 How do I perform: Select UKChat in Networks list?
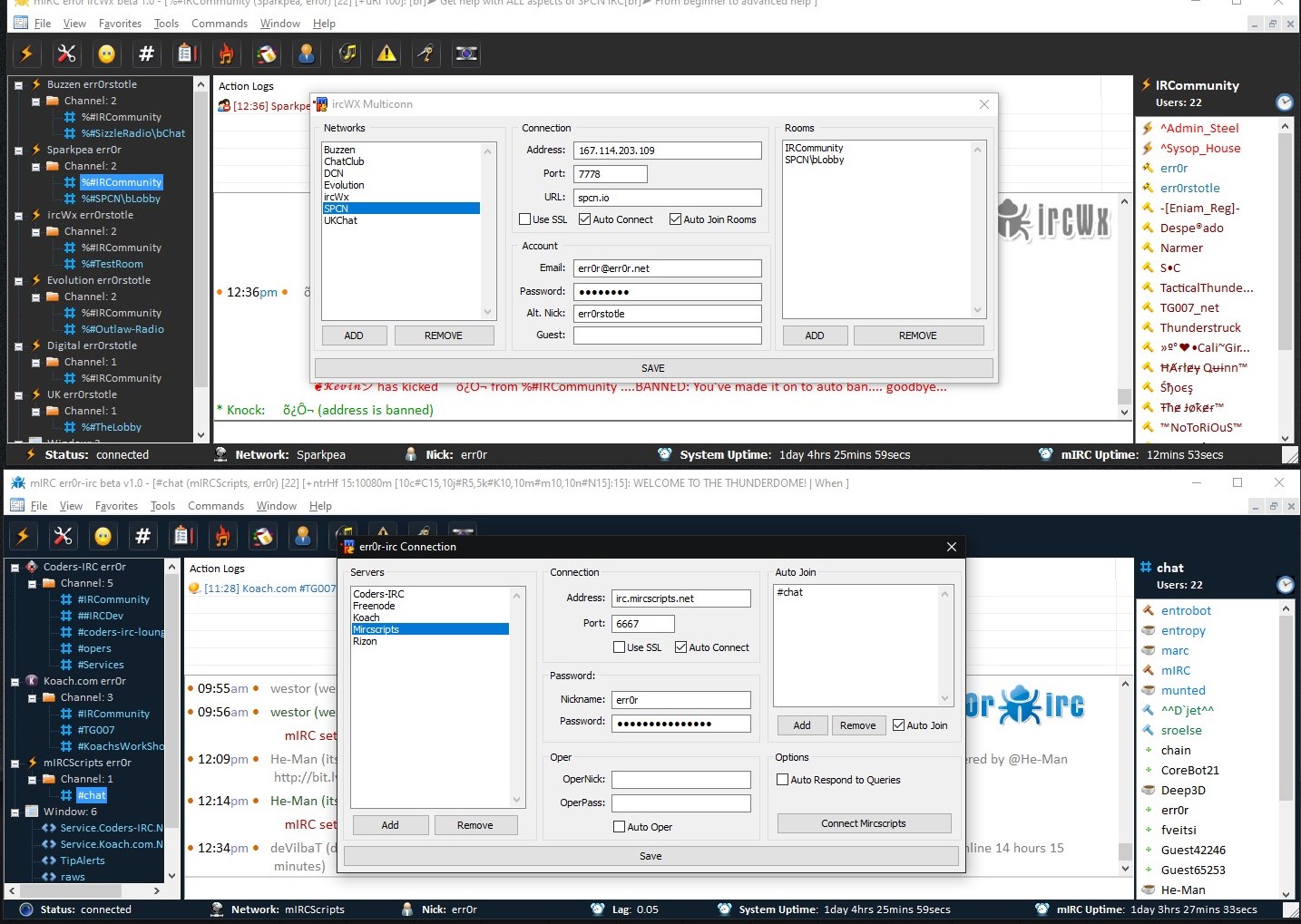(400, 220)
